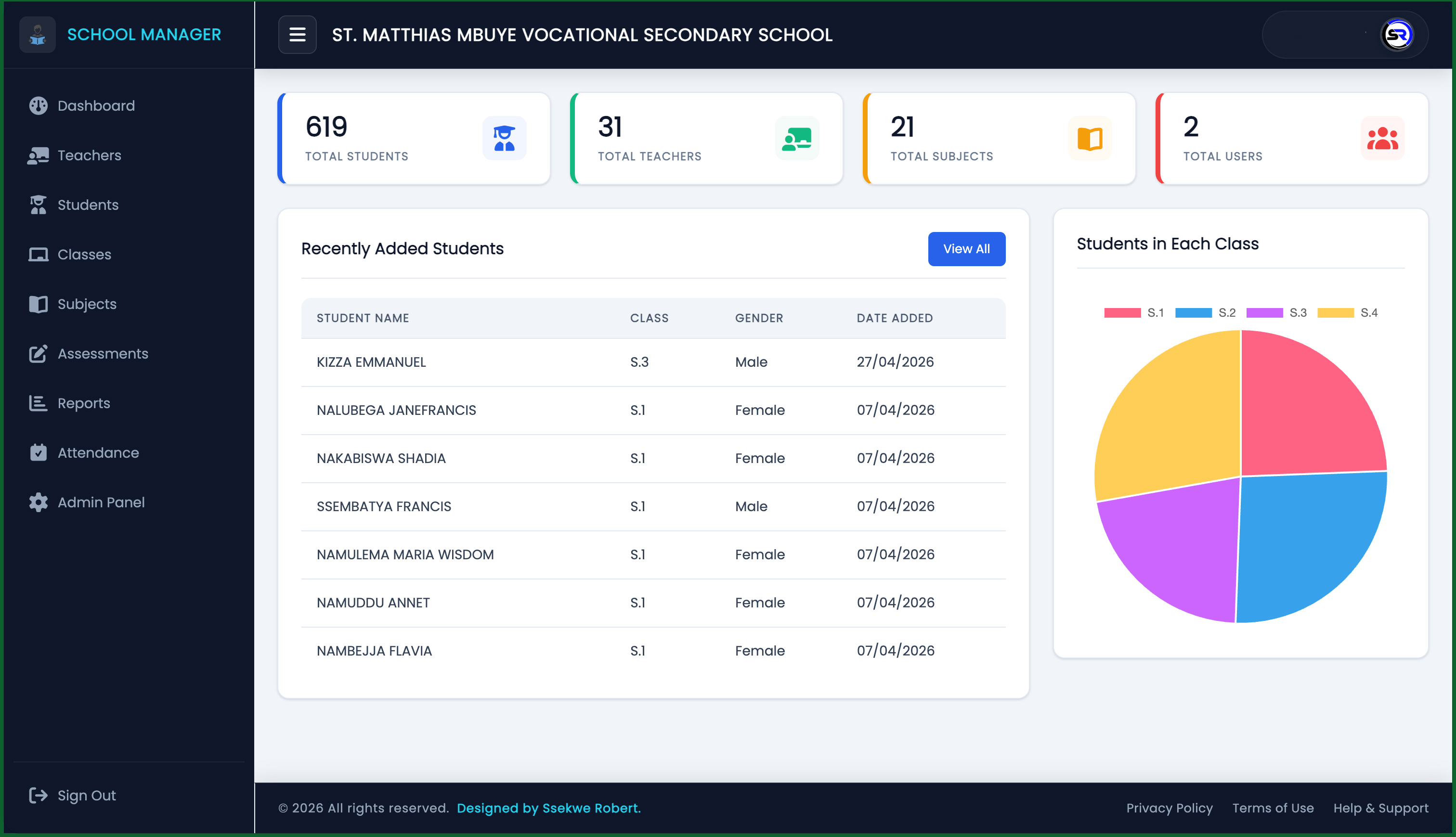Image resolution: width=1456 pixels, height=837 pixels.
Task: Click the 27/04/2026 date cell
Action: coord(895,362)
